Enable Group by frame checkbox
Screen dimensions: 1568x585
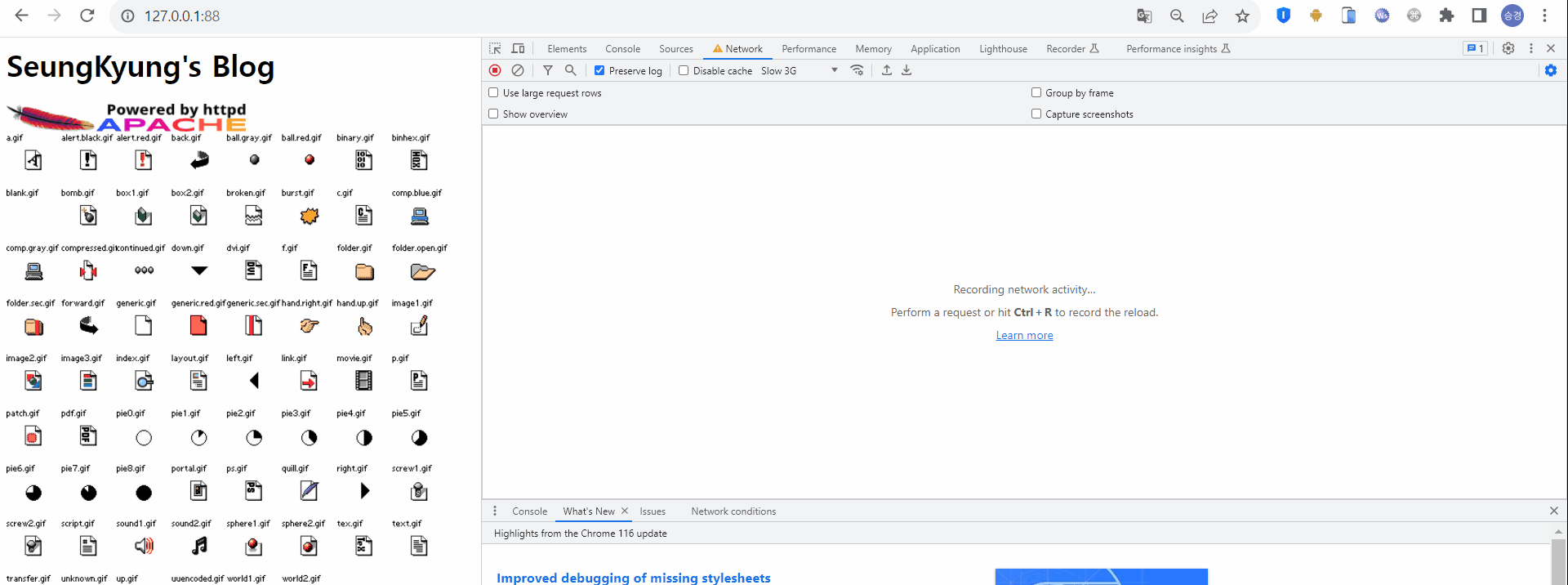click(x=1036, y=92)
